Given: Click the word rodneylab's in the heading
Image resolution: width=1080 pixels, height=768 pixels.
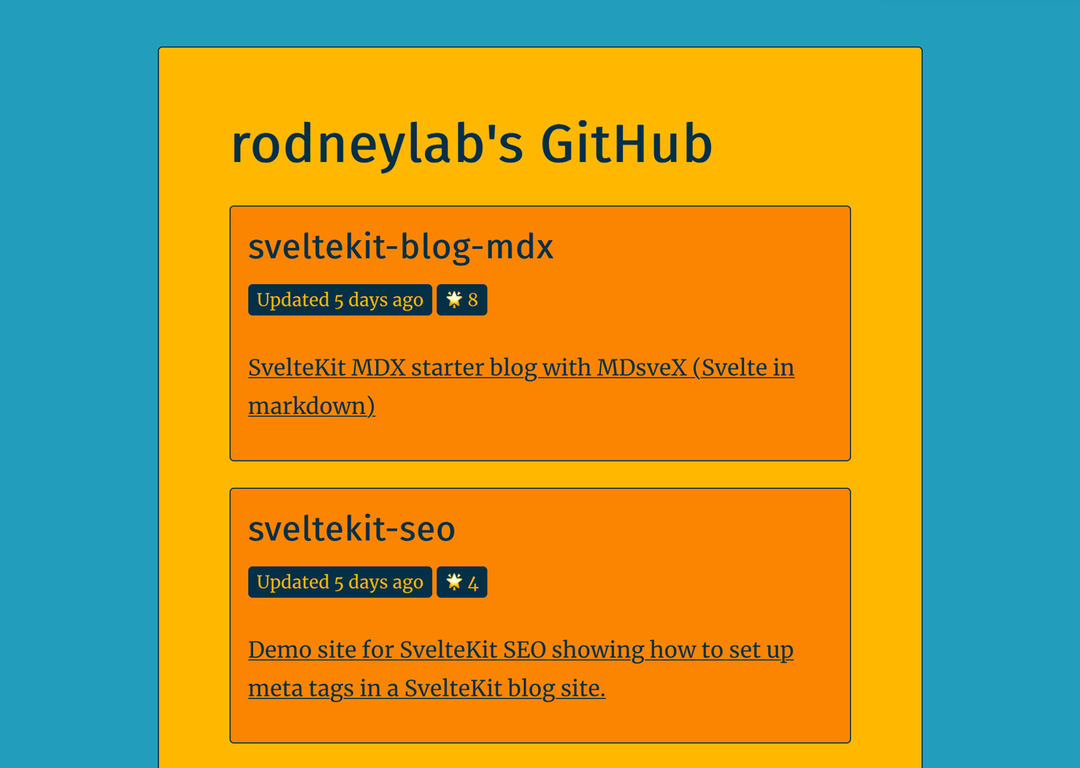Looking at the screenshot, I should pos(377,145).
